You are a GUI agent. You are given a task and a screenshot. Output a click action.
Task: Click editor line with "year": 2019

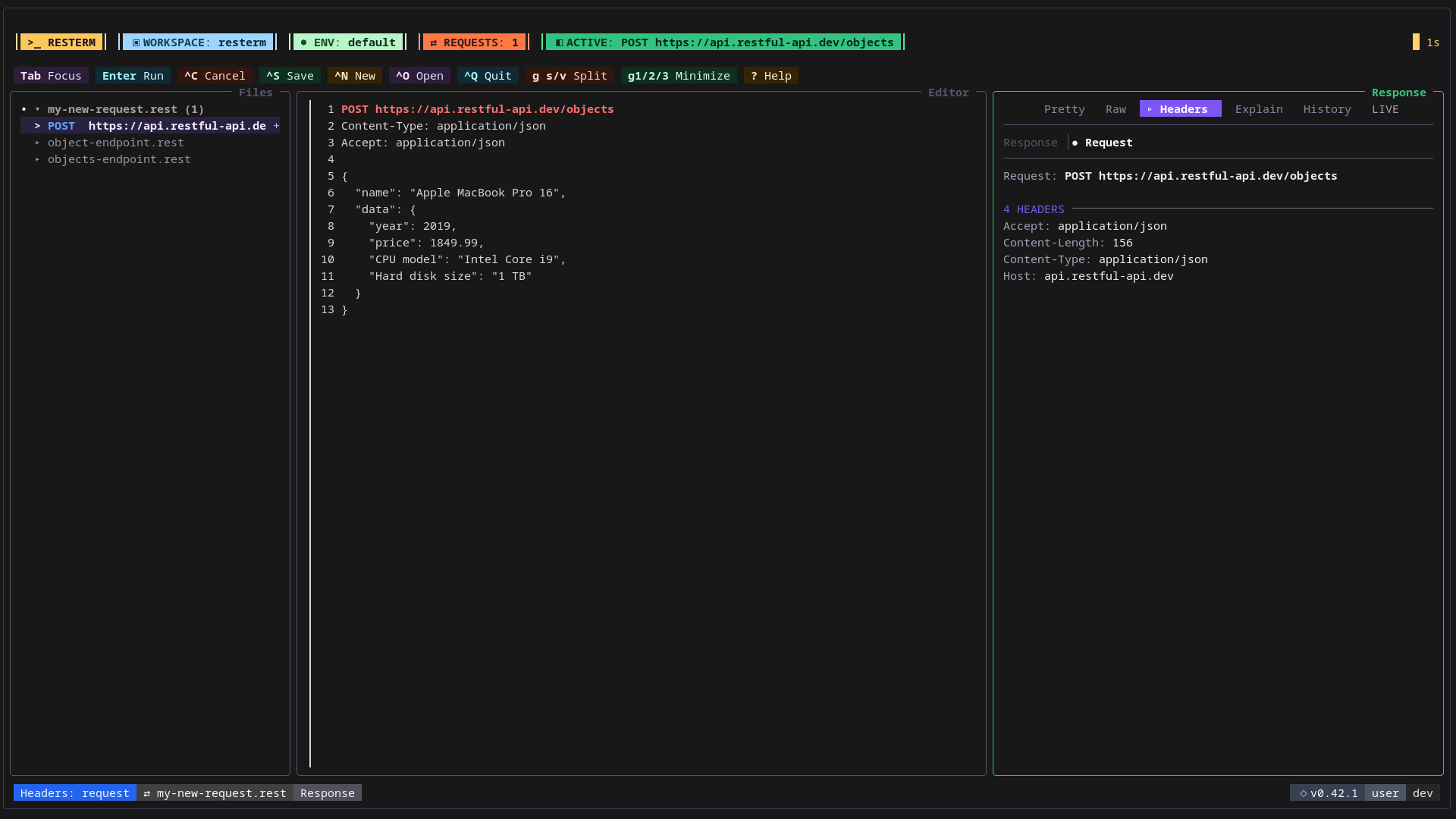413,226
